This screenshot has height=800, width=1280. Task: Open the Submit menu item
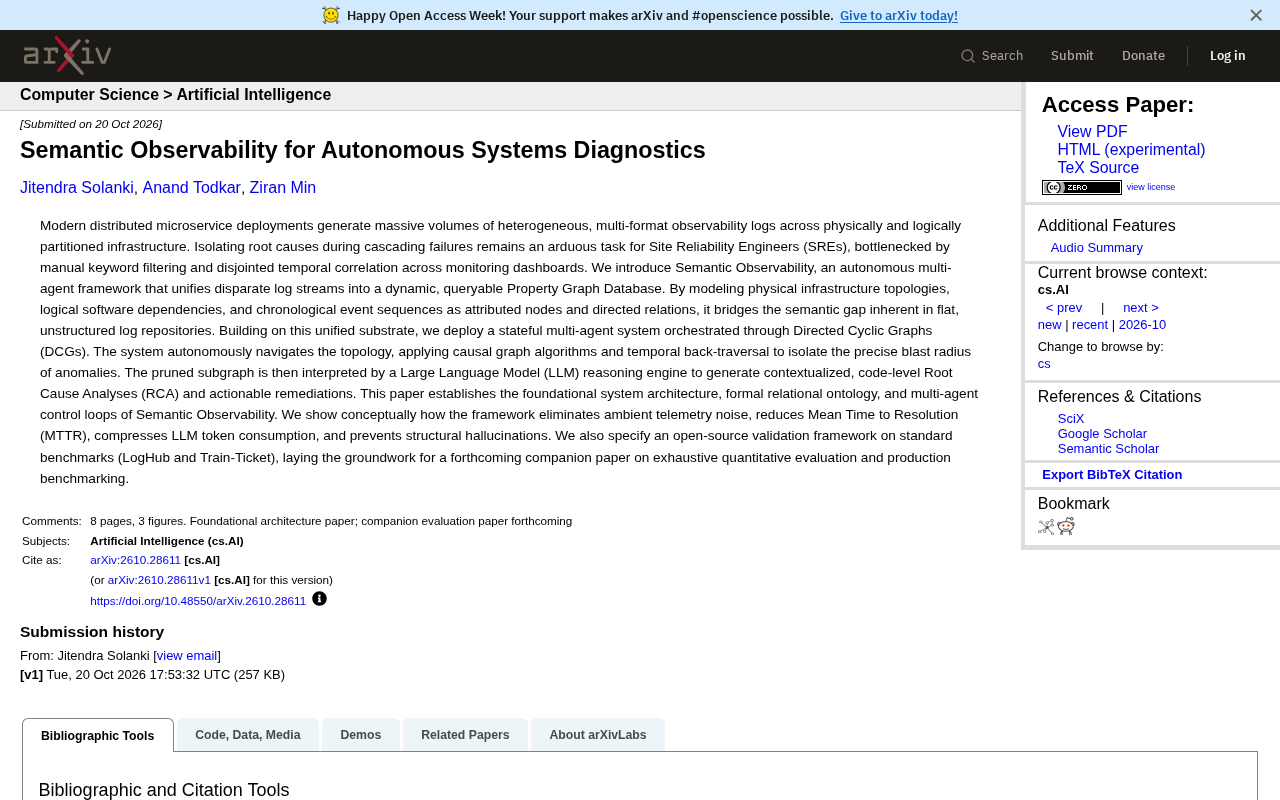pyautogui.click(x=1072, y=56)
